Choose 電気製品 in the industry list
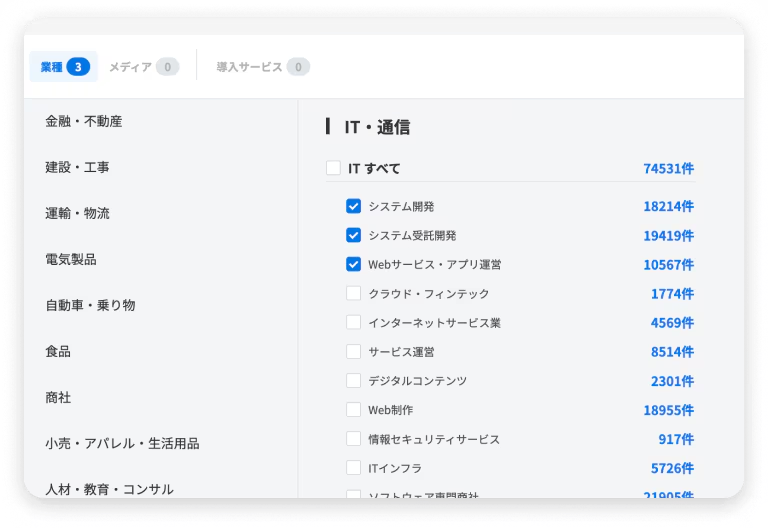 pyautogui.click(x=71, y=259)
